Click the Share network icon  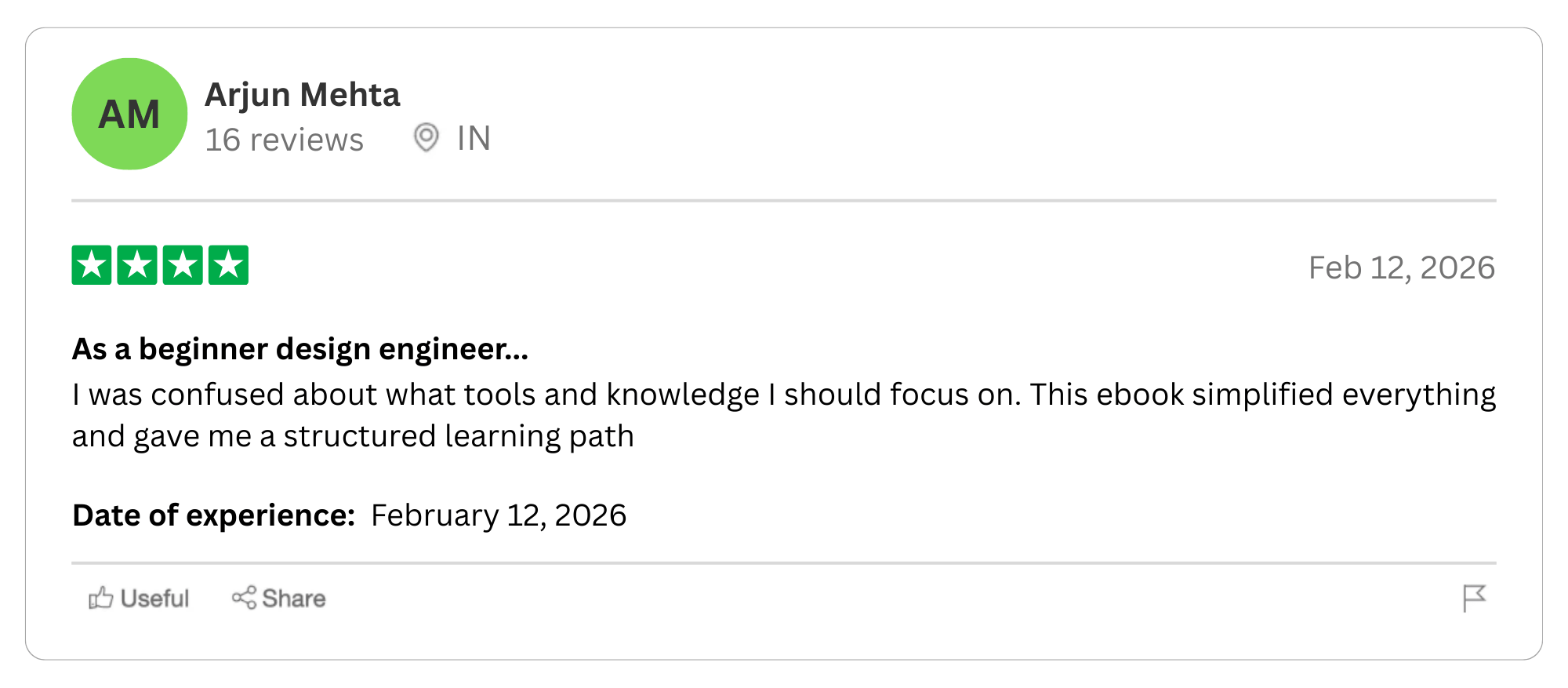(x=244, y=598)
